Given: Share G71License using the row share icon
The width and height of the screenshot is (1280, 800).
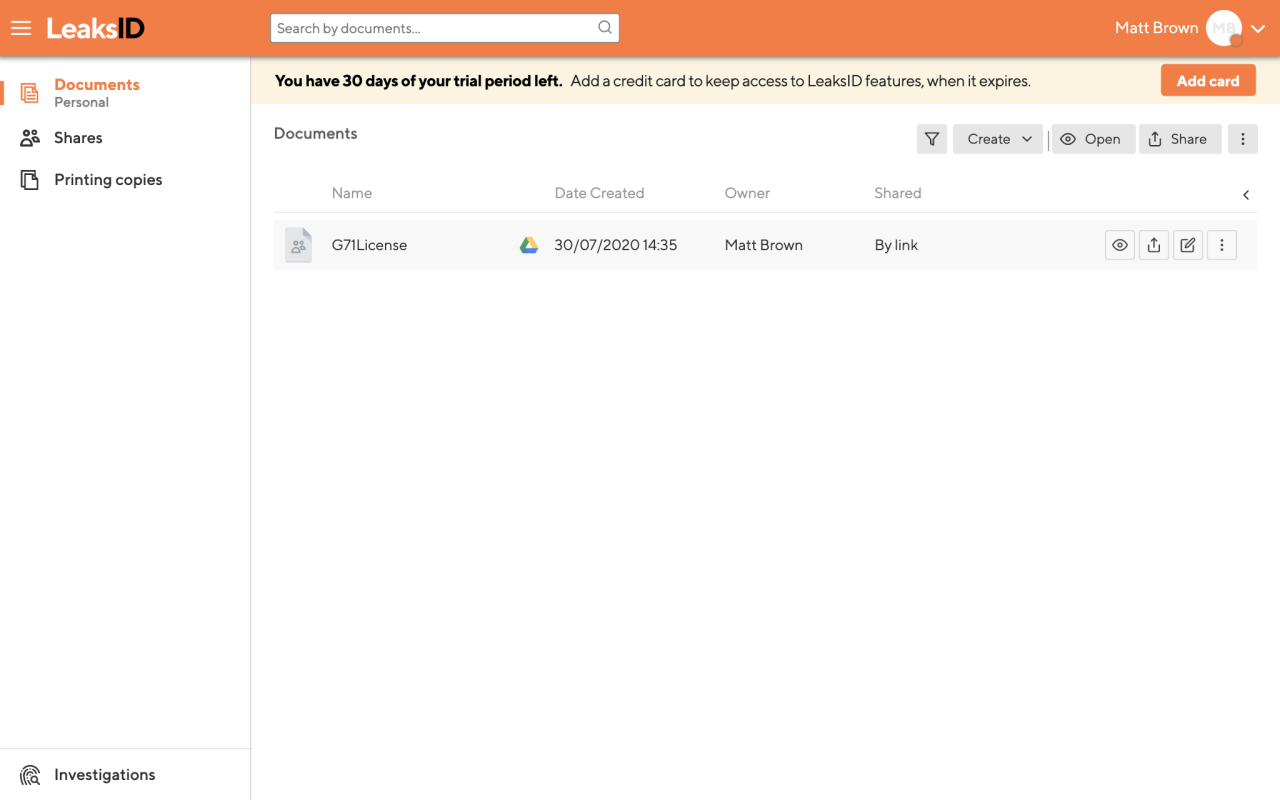Looking at the screenshot, I should pyautogui.click(x=1154, y=245).
